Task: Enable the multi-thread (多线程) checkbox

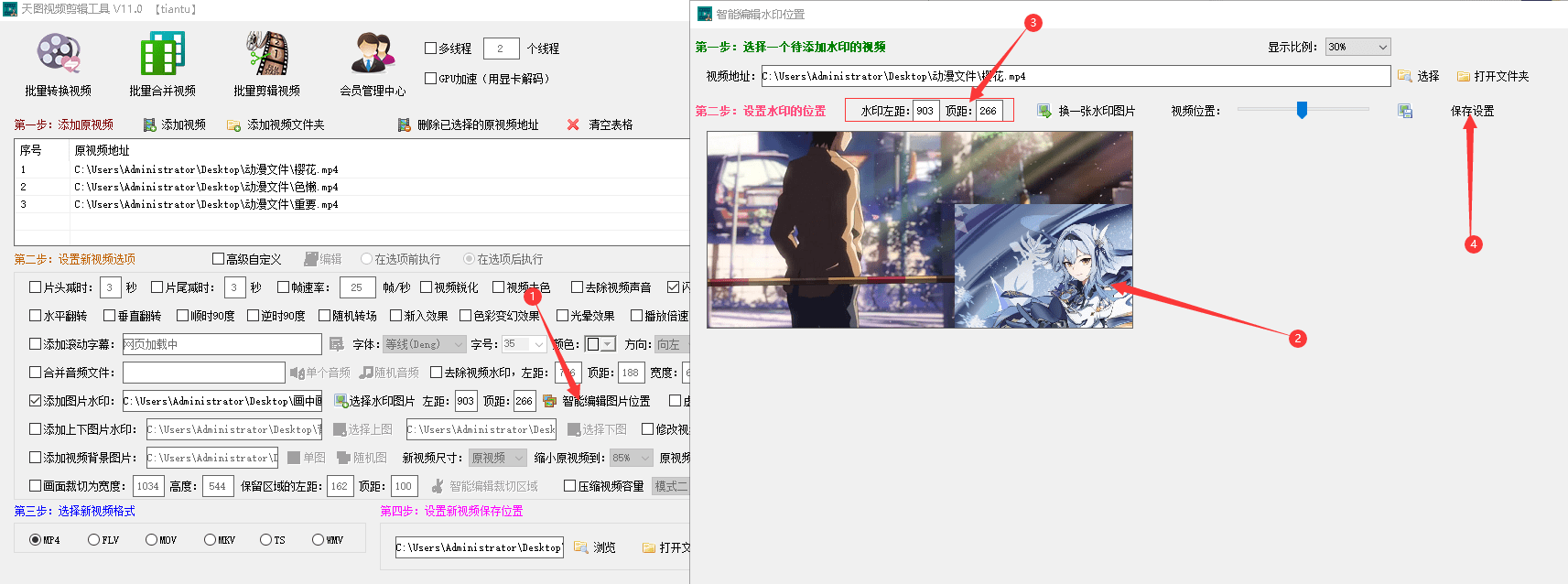Action: click(x=430, y=49)
